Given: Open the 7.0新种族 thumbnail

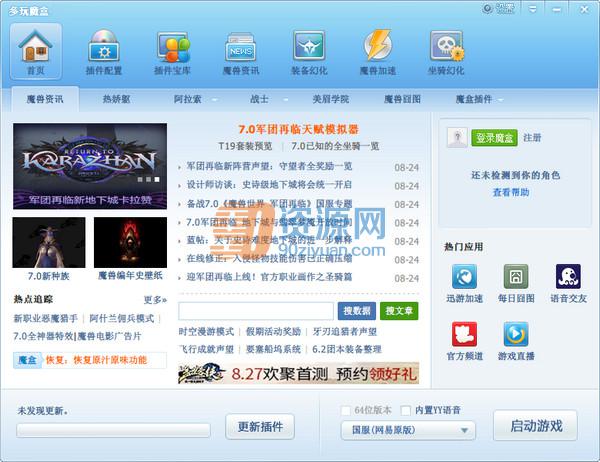Looking at the screenshot, I should click(x=49, y=242).
